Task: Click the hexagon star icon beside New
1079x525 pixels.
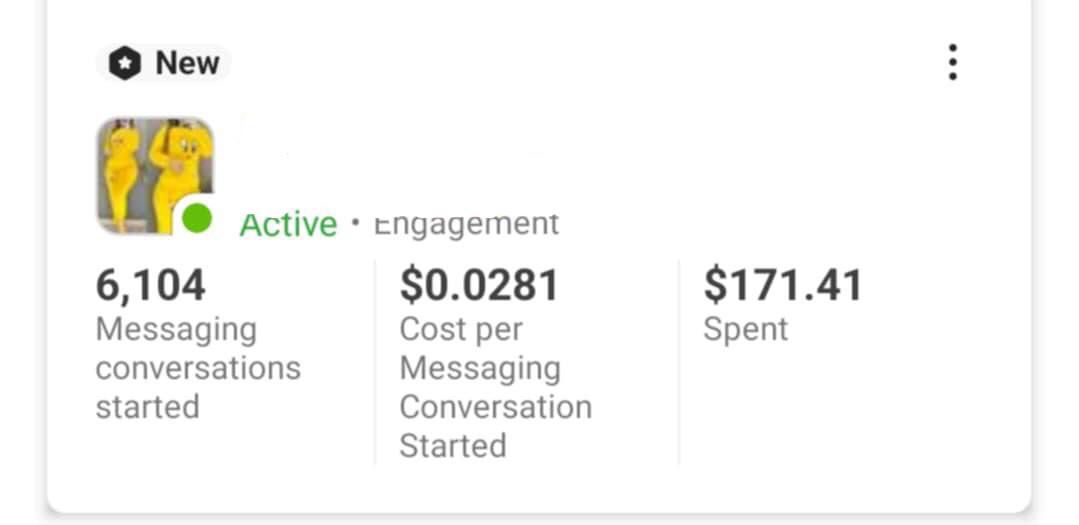Action: pyautogui.click(x=124, y=64)
